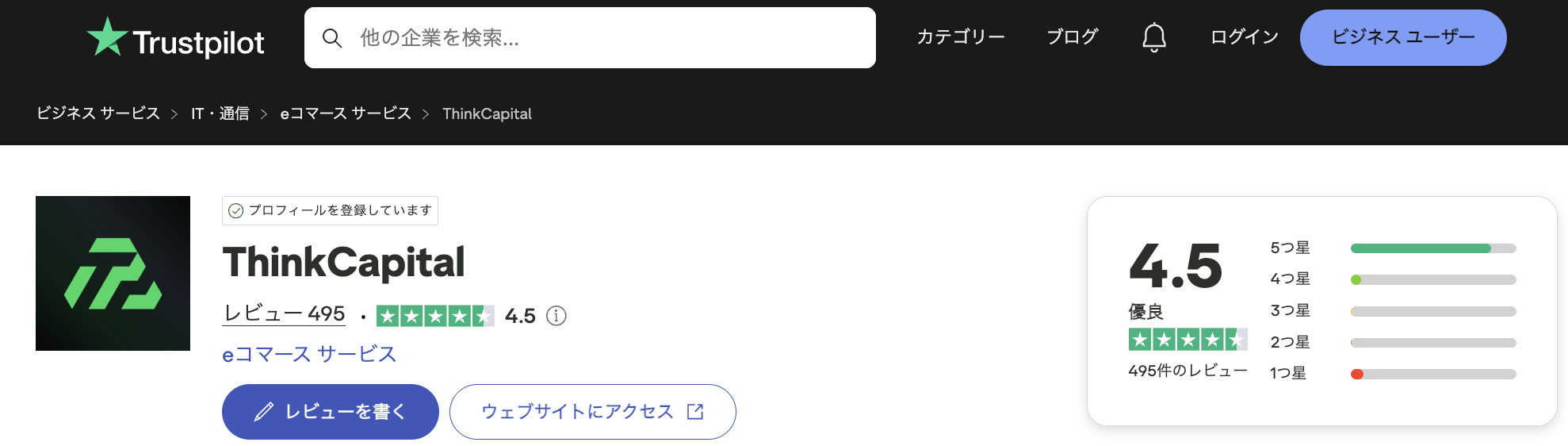Open the eコマース サービス breadcrumb link

point(346,113)
